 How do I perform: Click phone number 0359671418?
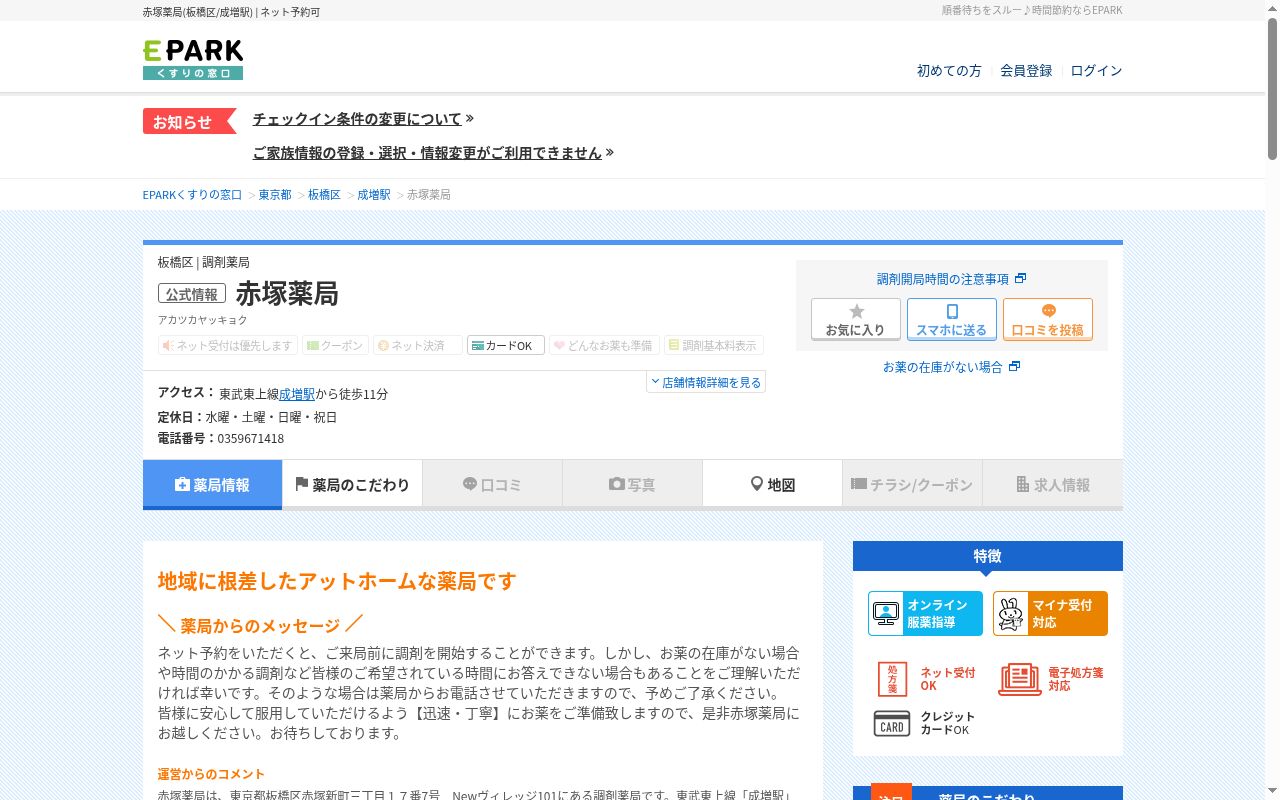tap(250, 439)
